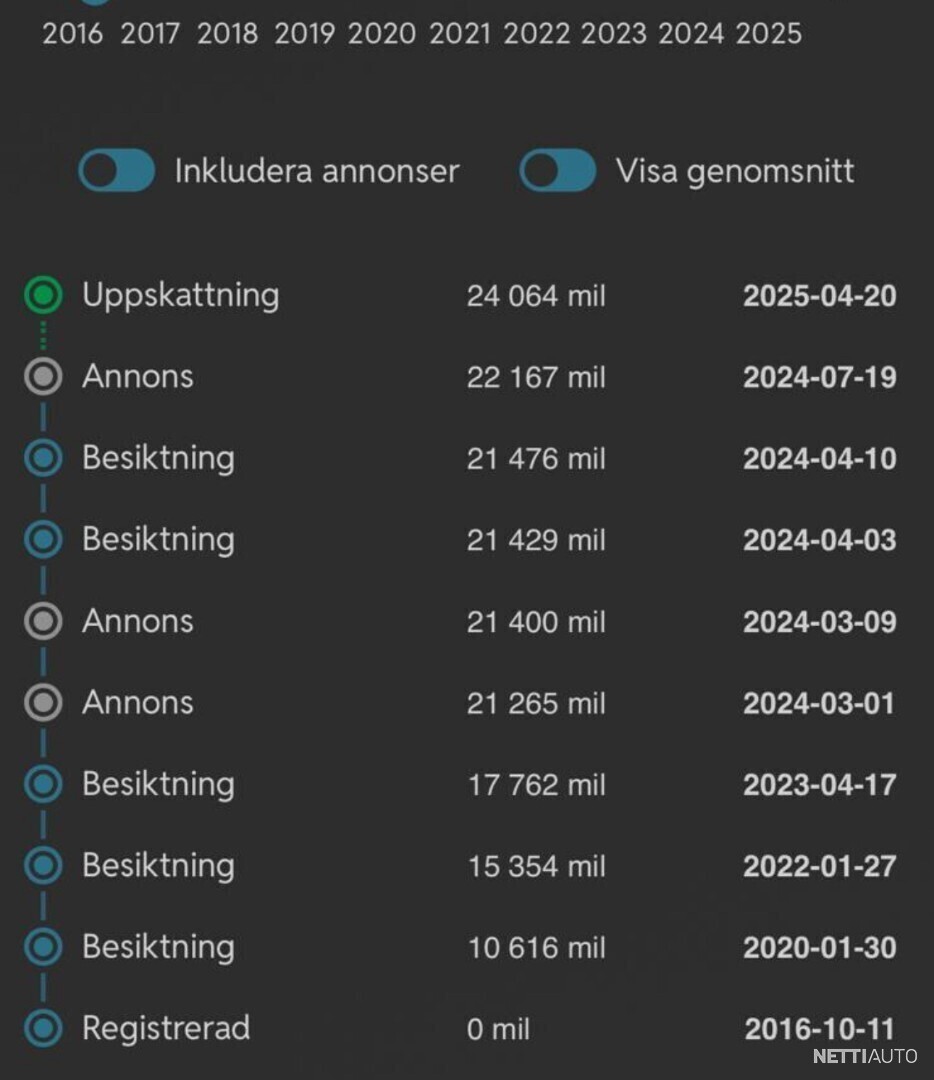Toggle the Inkludera annonser switch
Image resolution: width=934 pixels, height=1080 pixels.
tap(117, 171)
